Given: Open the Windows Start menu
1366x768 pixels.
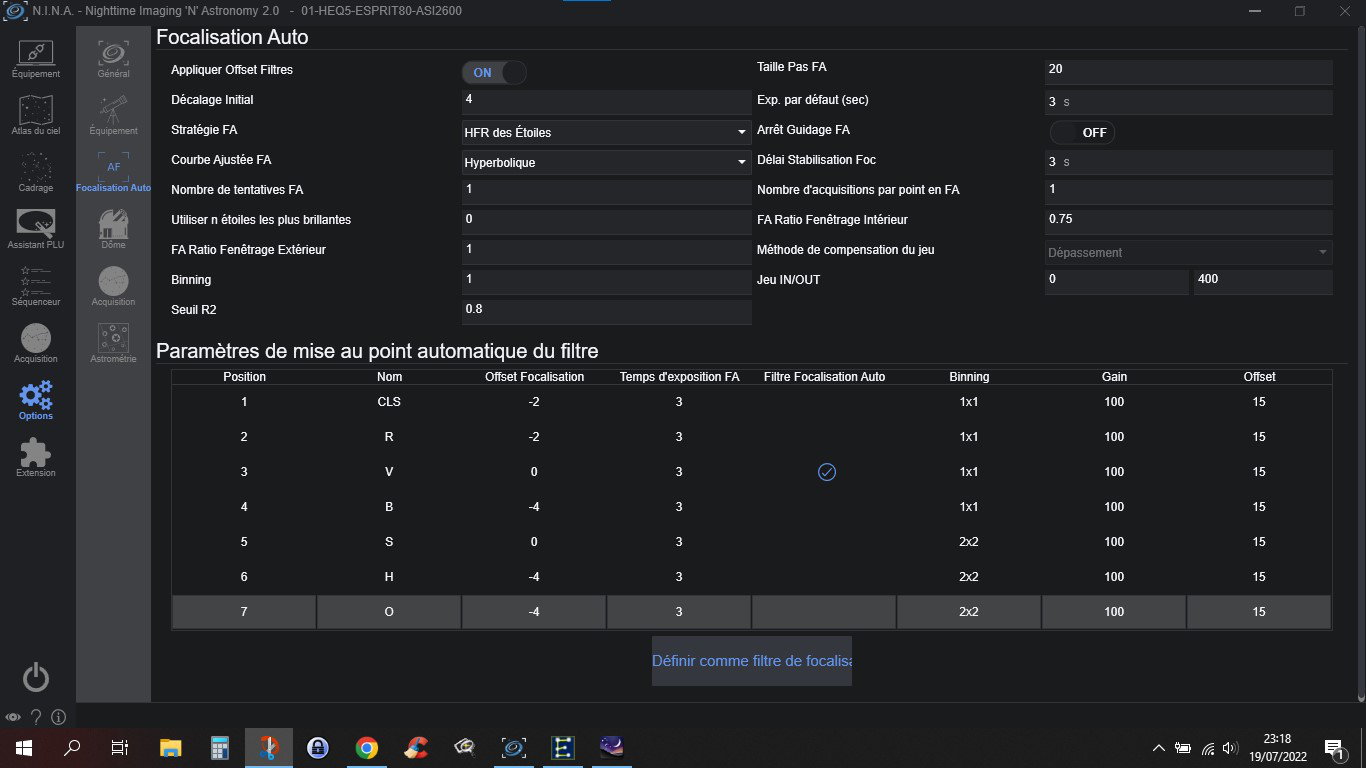Looking at the screenshot, I should click(x=24, y=748).
